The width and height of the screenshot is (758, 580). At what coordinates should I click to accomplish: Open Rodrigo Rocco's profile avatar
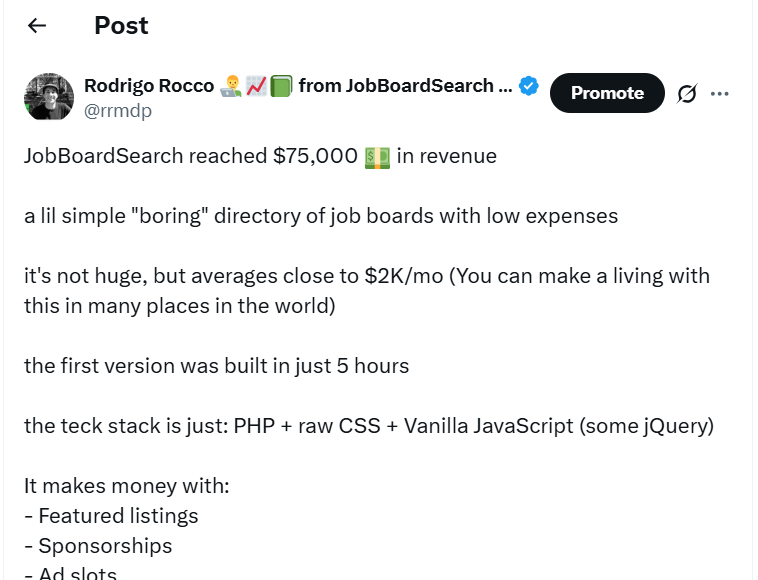point(49,97)
